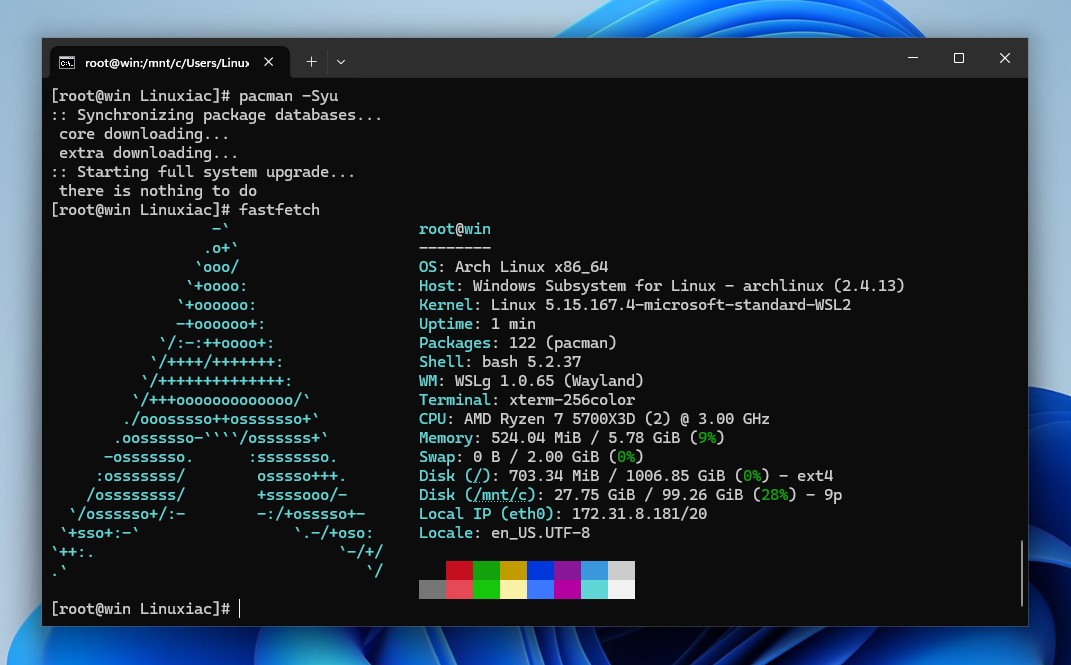Expand the new tab profile dropdown chevron
This screenshot has height=665, width=1071.
coord(341,62)
